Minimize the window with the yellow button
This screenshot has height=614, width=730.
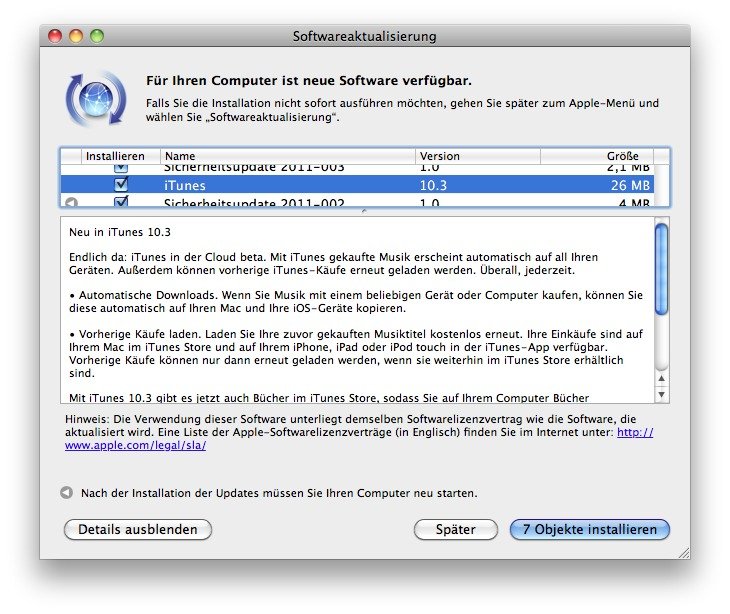(76, 36)
